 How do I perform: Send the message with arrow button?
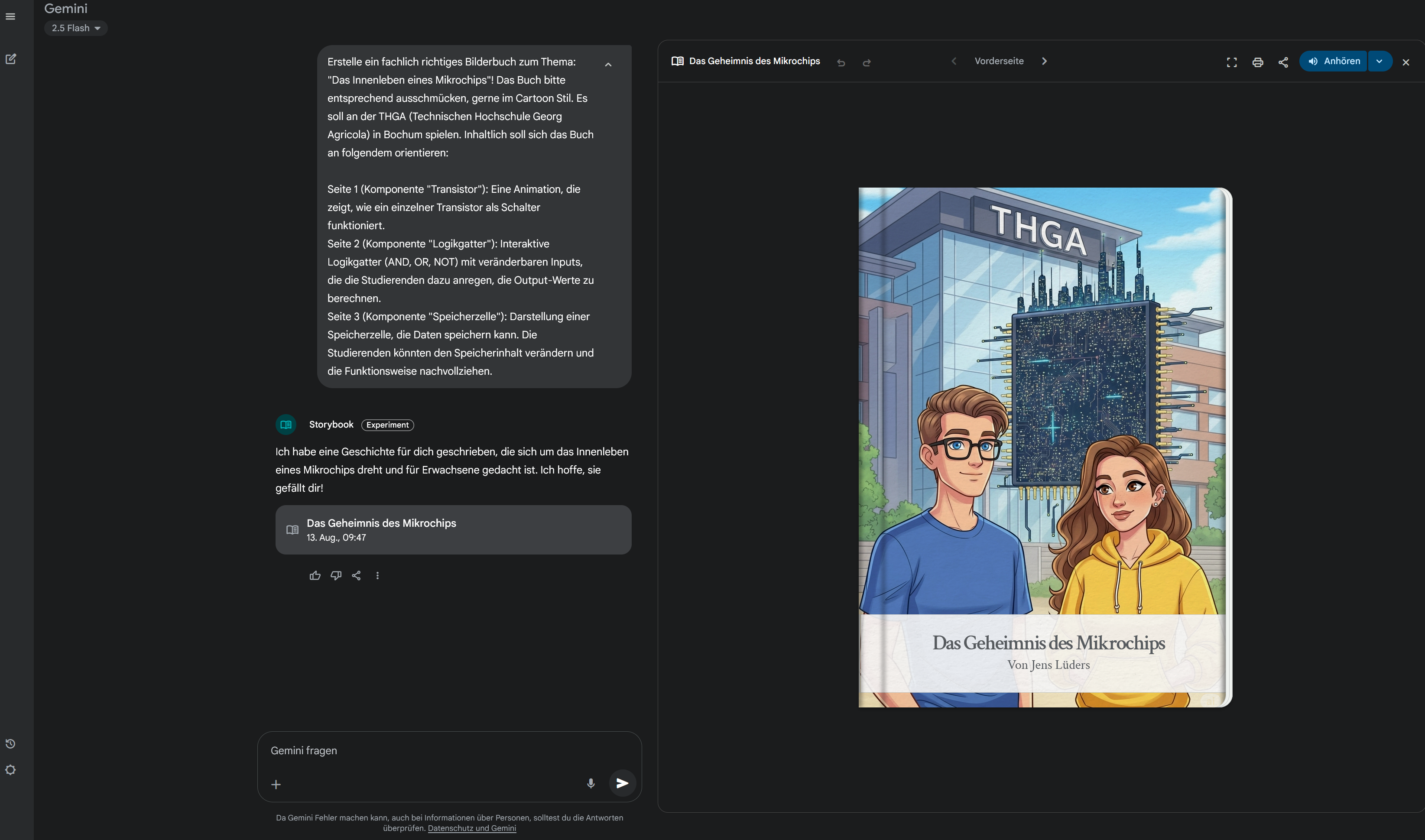point(622,783)
